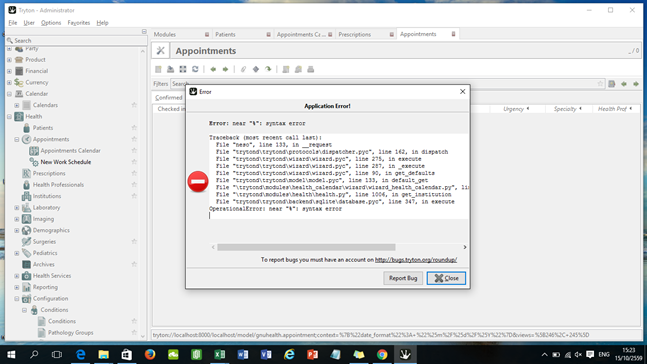This screenshot has width=647, height=364.
Task: Click the right arrow of traceback scrollbar
Action: 465,247
